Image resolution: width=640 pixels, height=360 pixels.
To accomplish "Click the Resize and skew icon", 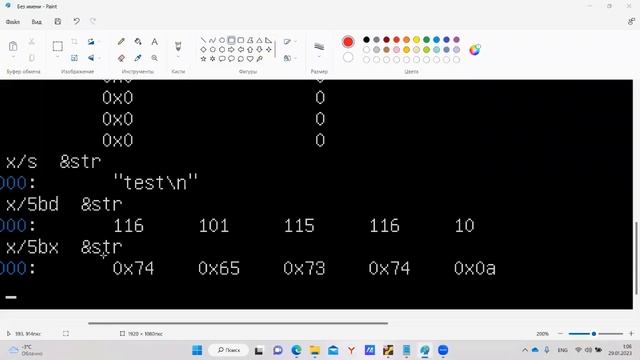I will (74, 58).
